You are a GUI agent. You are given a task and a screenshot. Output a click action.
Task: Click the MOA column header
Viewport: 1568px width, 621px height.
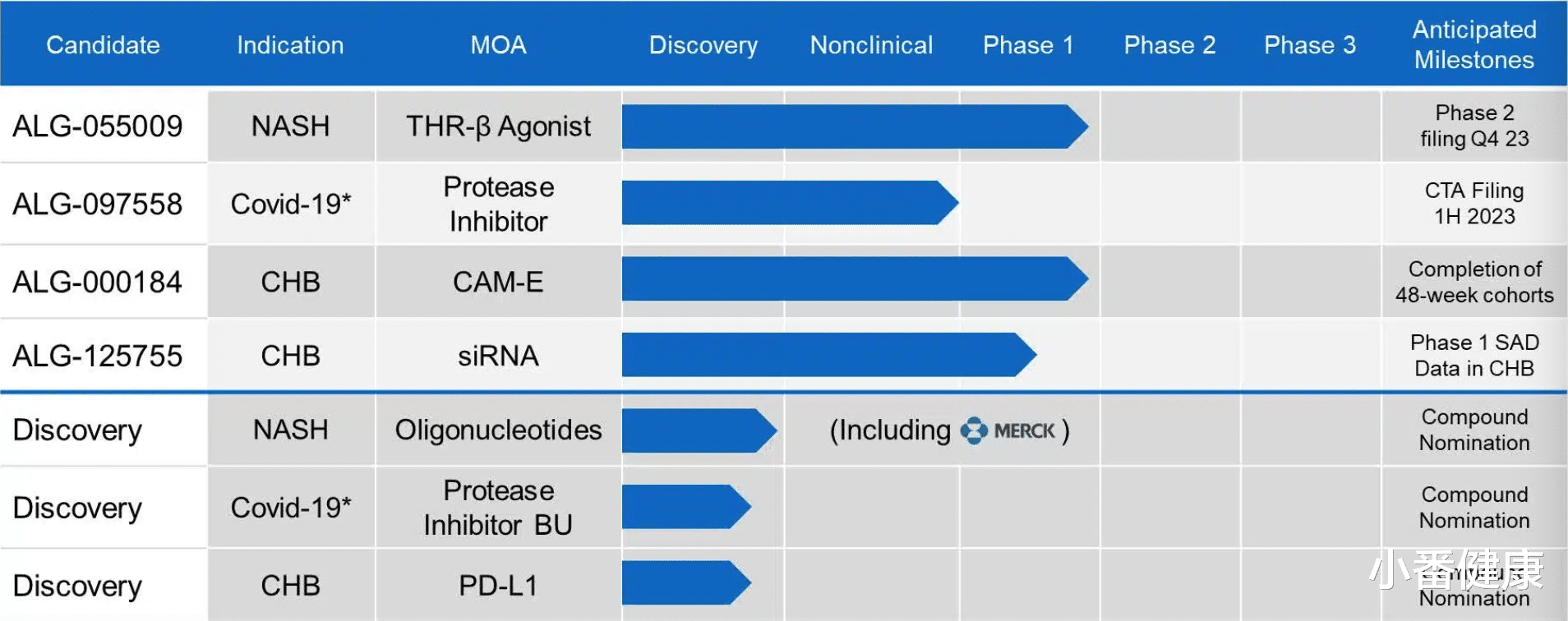pos(498,45)
